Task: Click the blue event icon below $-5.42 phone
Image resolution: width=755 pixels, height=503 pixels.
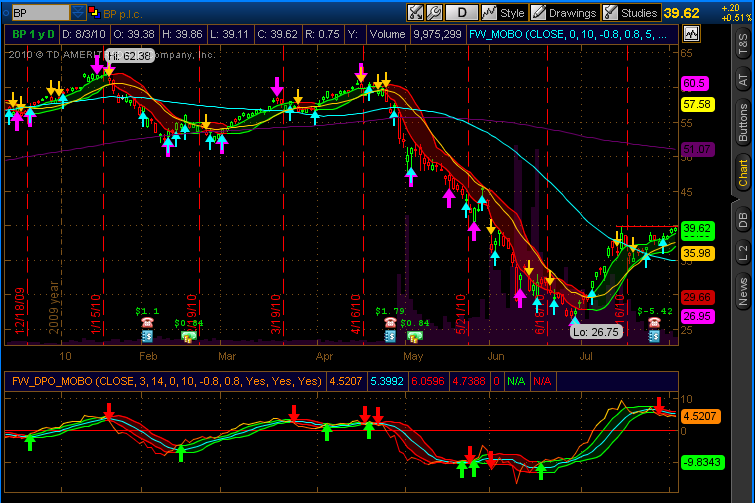Action: [654, 336]
